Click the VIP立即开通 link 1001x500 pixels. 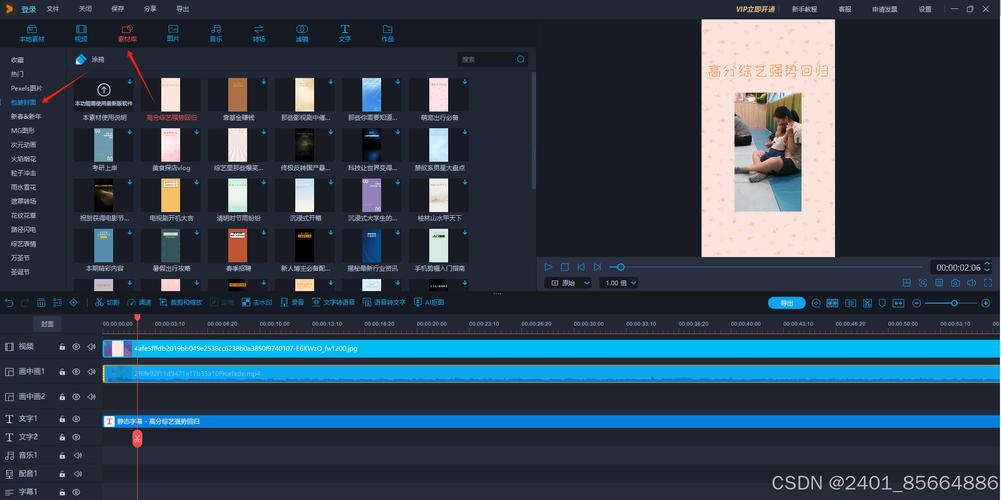coord(755,9)
